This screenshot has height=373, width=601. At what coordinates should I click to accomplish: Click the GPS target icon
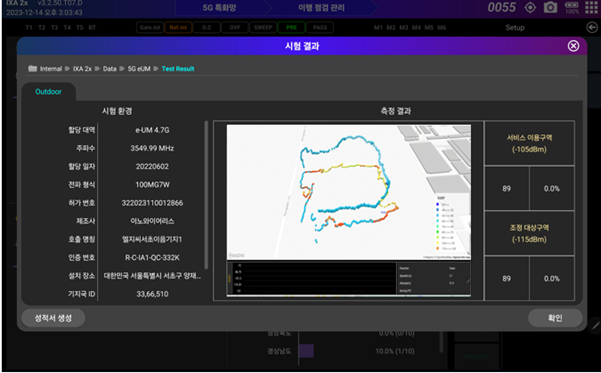530,7
